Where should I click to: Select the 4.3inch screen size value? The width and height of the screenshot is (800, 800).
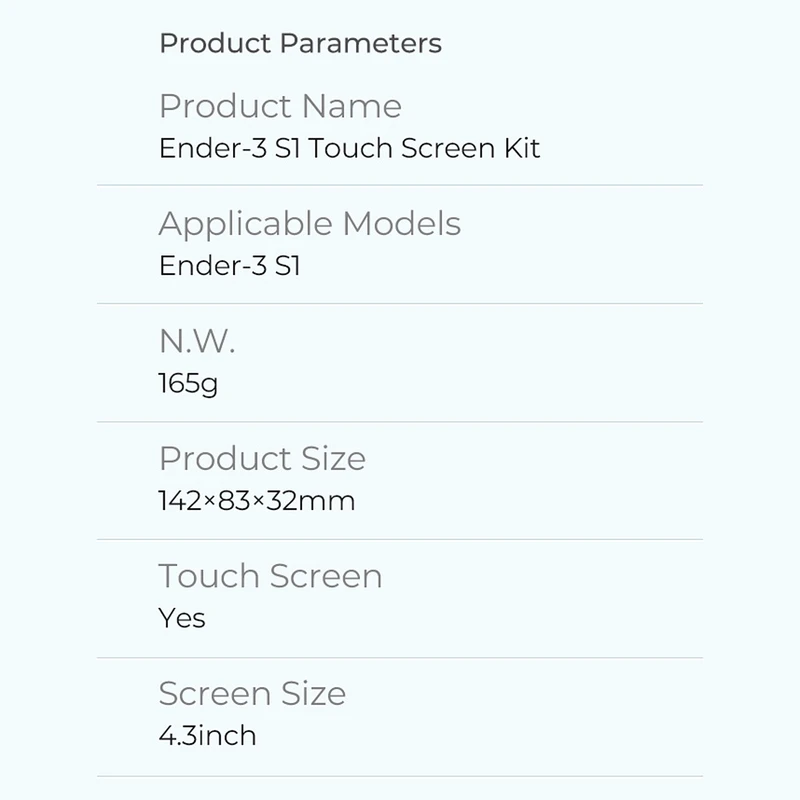point(207,736)
